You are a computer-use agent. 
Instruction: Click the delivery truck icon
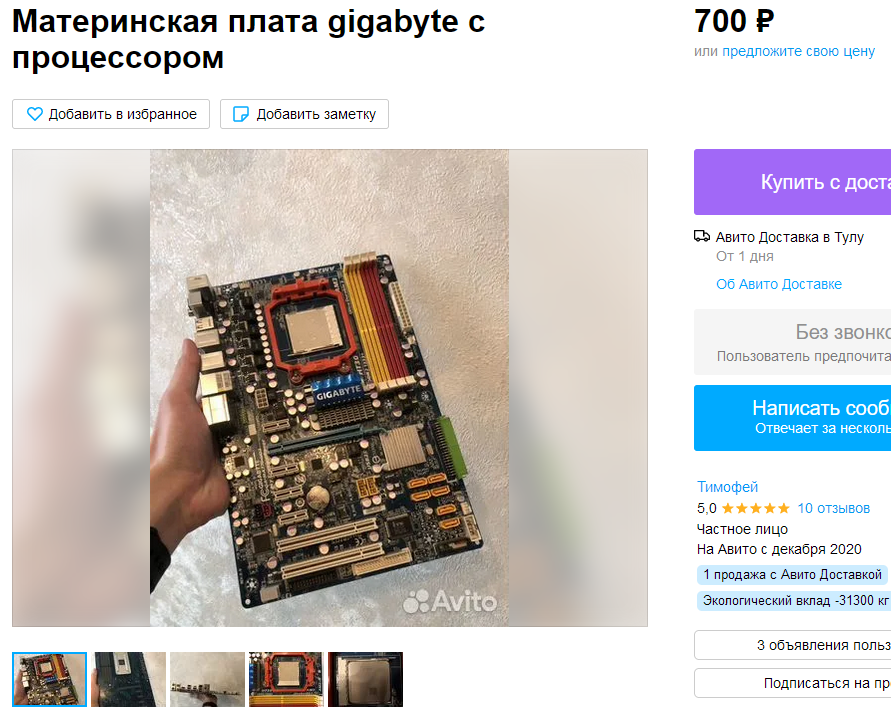702,236
